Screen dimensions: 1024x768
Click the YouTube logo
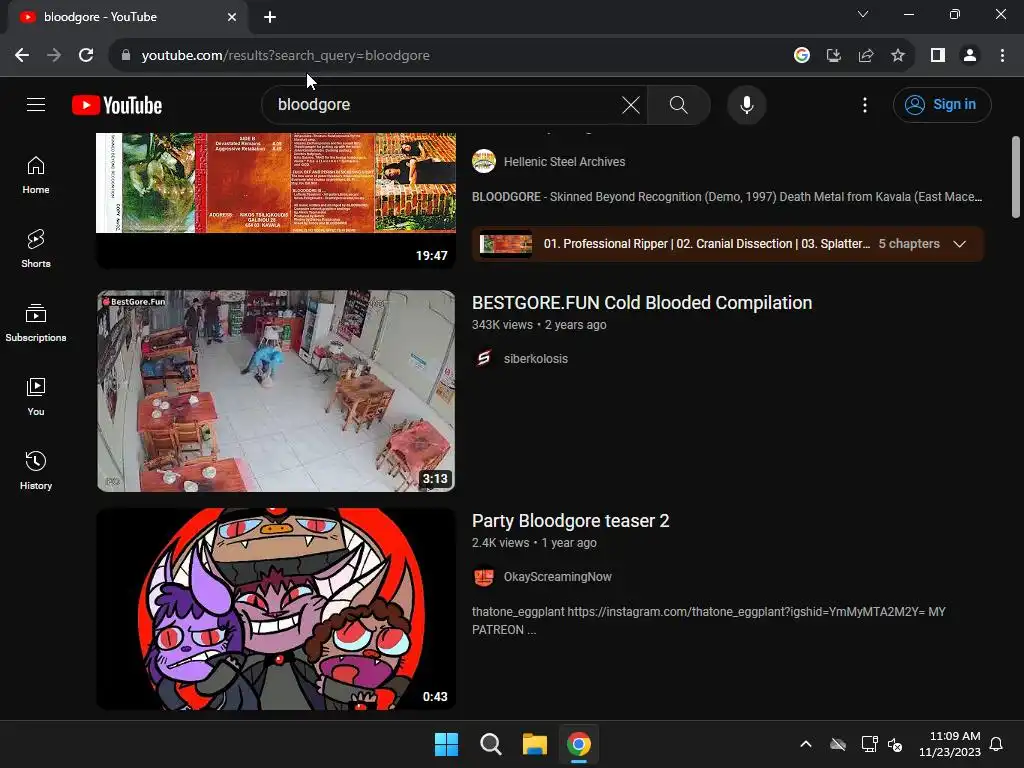coord(117,105)
